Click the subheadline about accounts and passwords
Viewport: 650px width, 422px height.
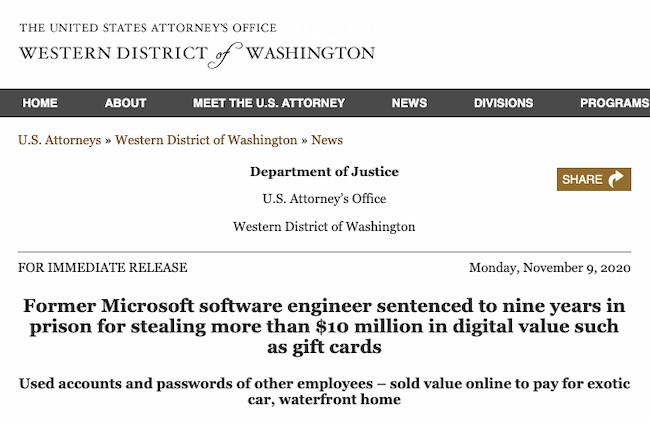click(x=324, y=391)
